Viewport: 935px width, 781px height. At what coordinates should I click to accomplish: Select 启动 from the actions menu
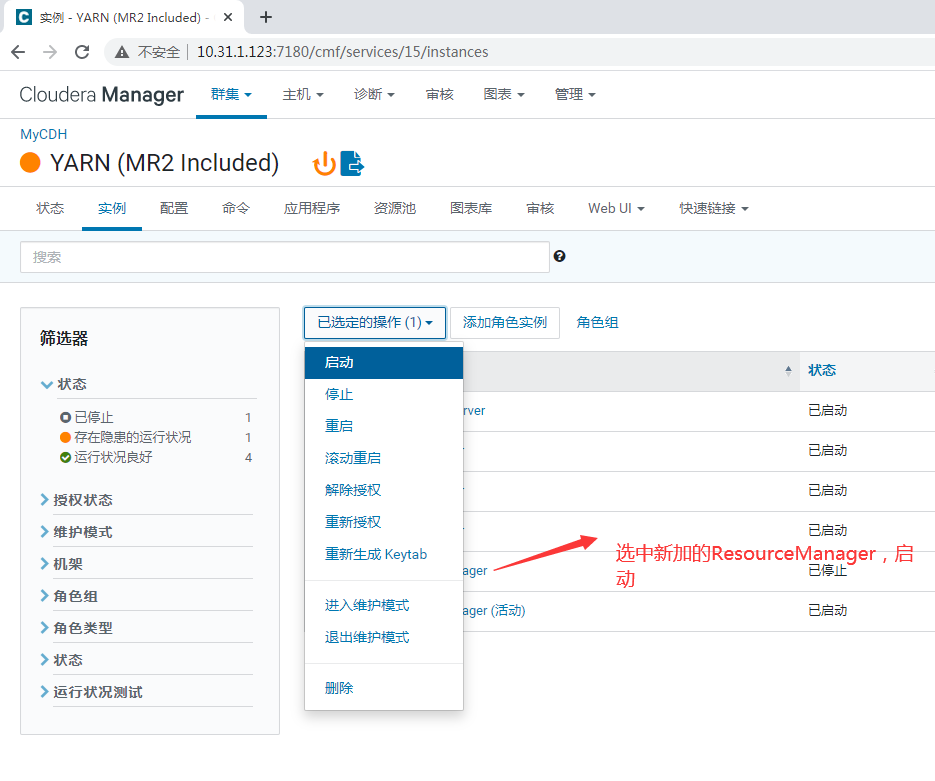[384, 362]
